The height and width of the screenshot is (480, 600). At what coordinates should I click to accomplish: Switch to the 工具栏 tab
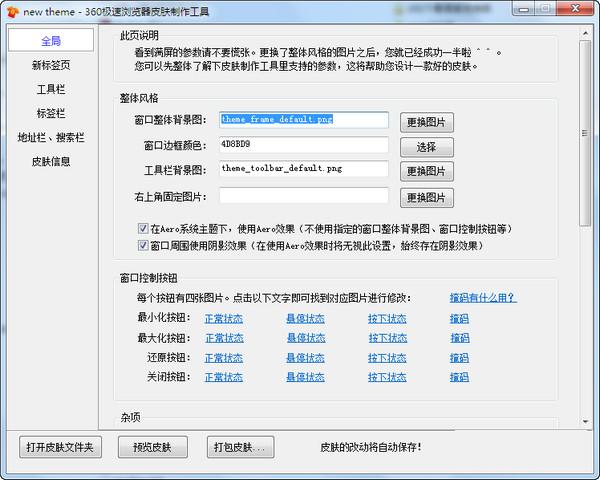tap(51, 89)
